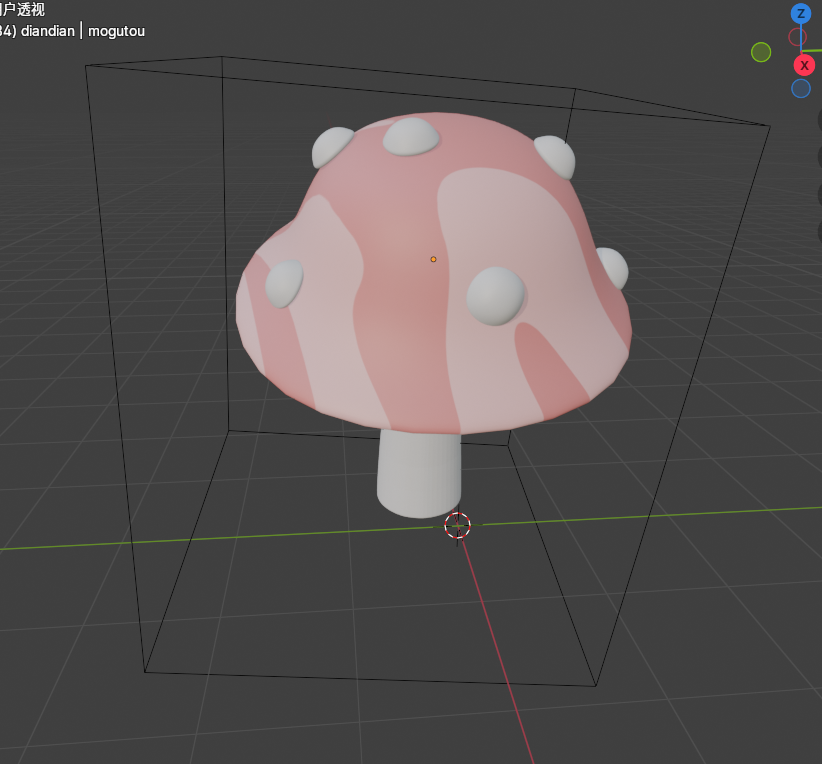The image size is (822, 764).
Task: Click the blue Z axis gizmo handle
Action: 800,13
